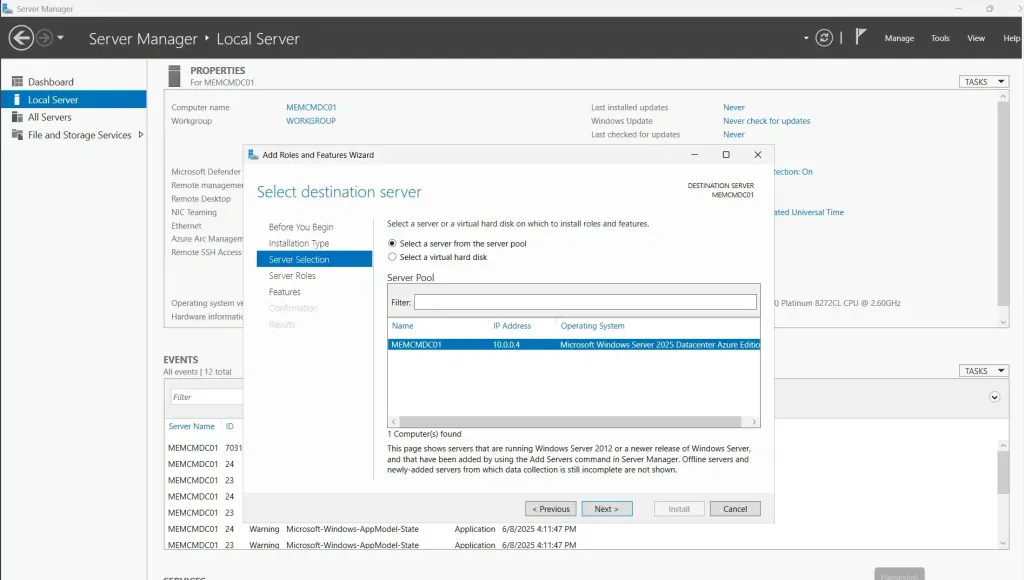1024x580 pixels.
Task: Open the Help menu
Action: (x=1012, y=39)
